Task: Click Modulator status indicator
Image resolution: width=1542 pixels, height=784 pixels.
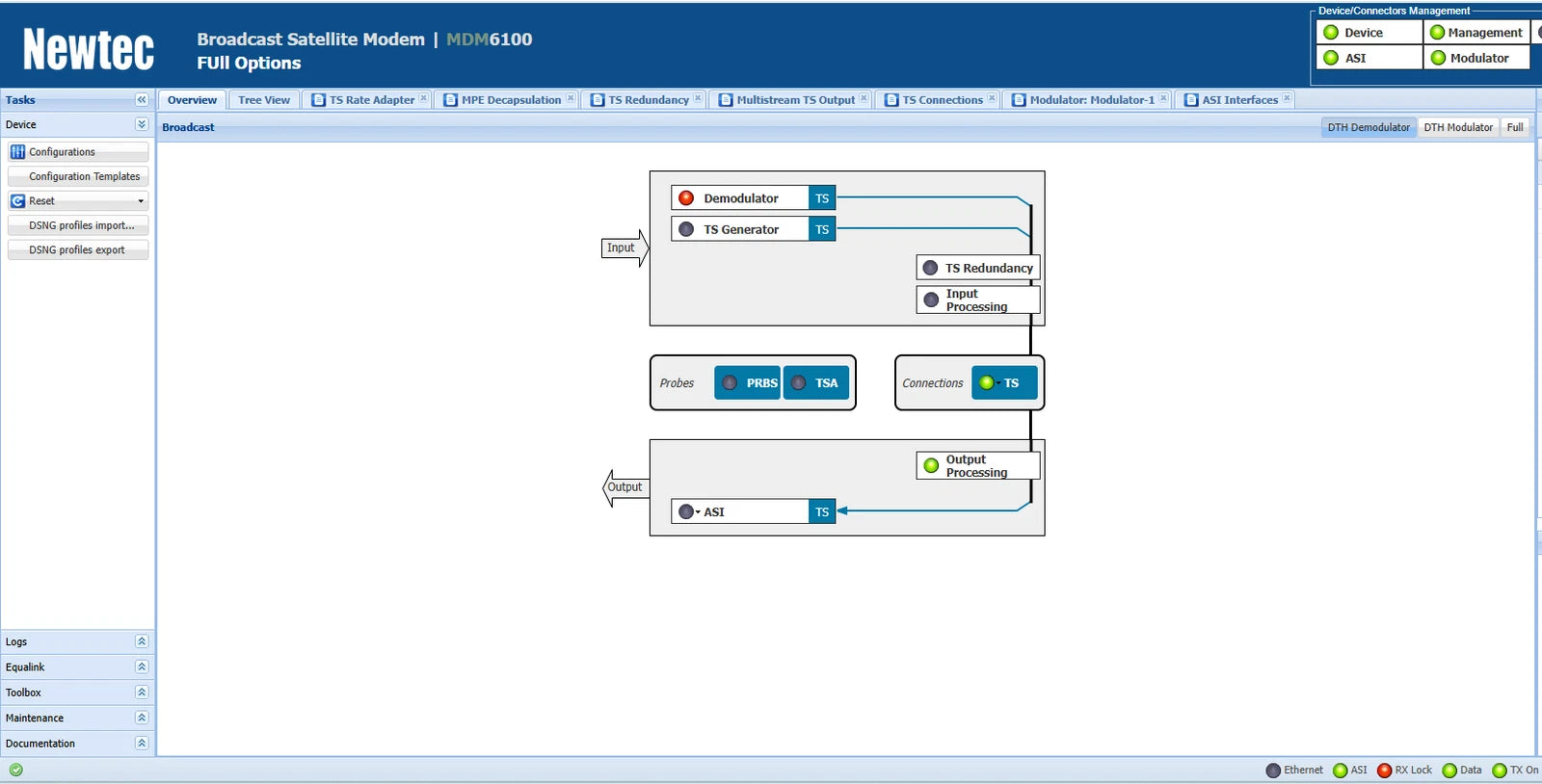Action: (1476, 58)
